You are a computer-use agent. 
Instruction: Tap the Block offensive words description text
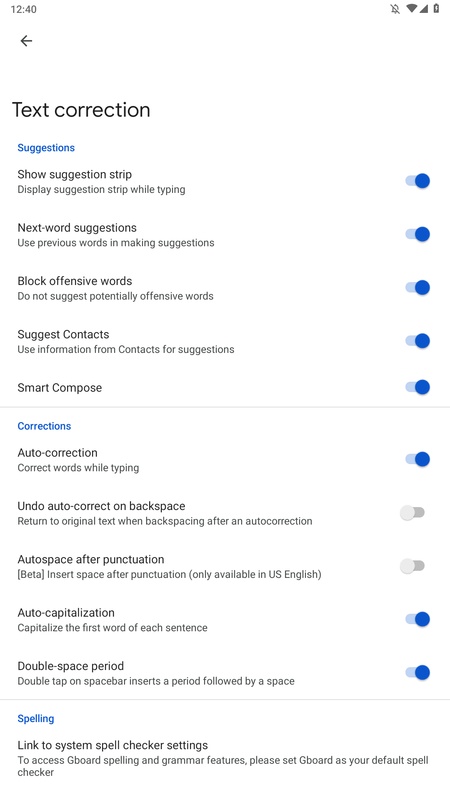(115, 296)
